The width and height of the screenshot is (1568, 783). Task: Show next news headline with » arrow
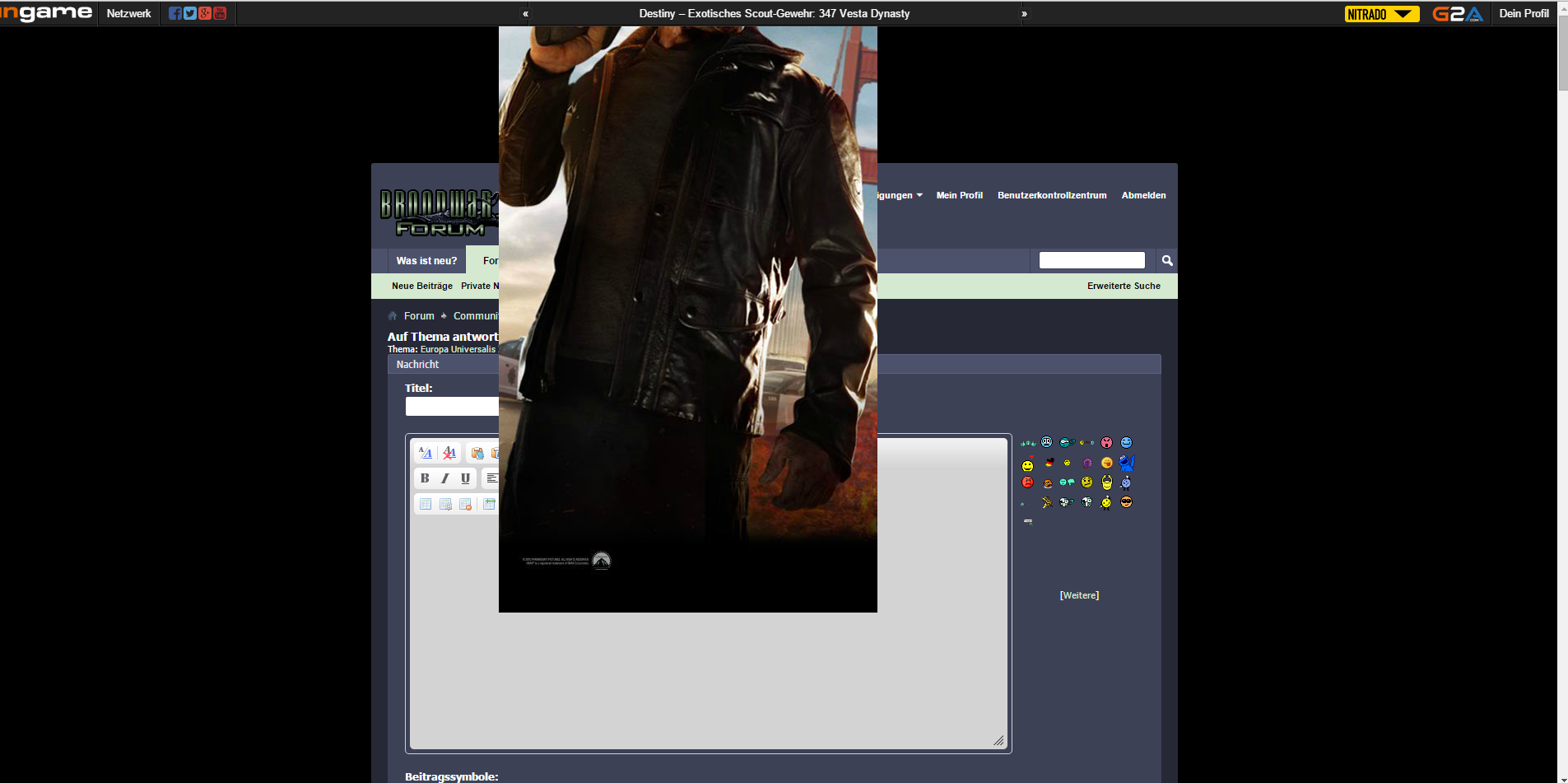(1025, 13)
